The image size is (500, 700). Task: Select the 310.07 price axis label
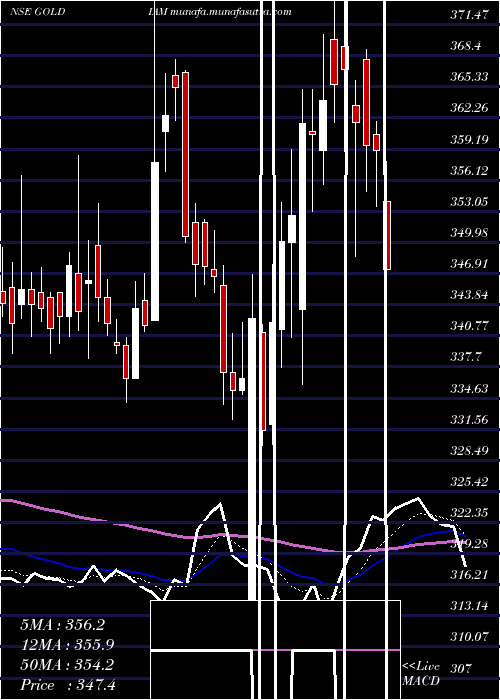coord(471,638)
